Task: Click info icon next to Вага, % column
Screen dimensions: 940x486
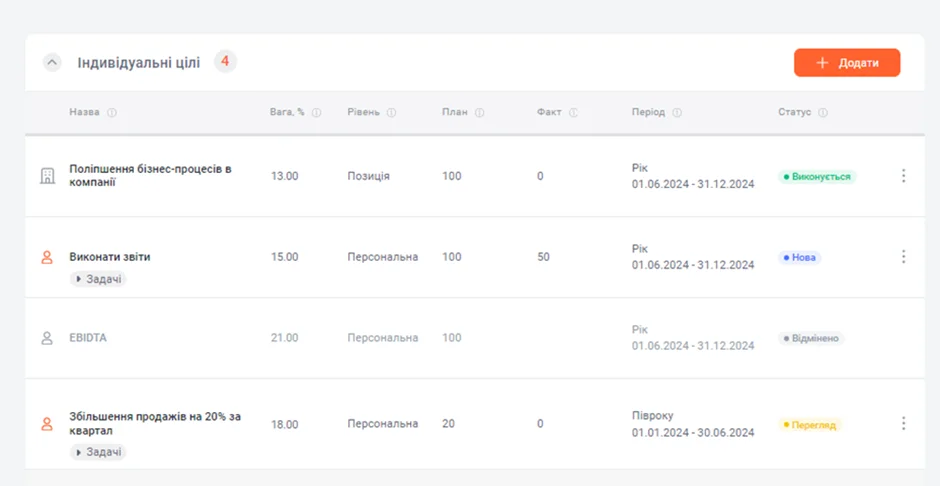Action: pos(316,113)
